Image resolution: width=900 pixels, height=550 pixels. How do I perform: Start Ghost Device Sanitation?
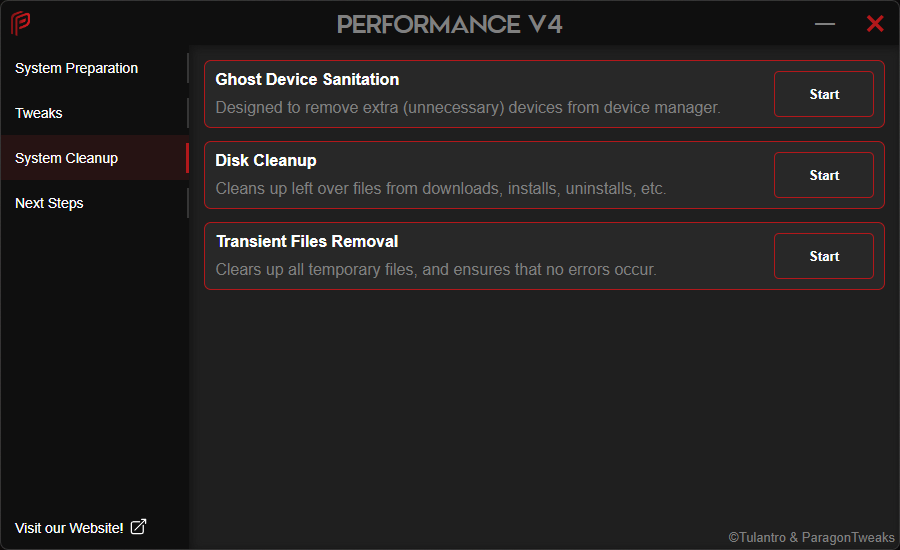(x=823, y=94)
